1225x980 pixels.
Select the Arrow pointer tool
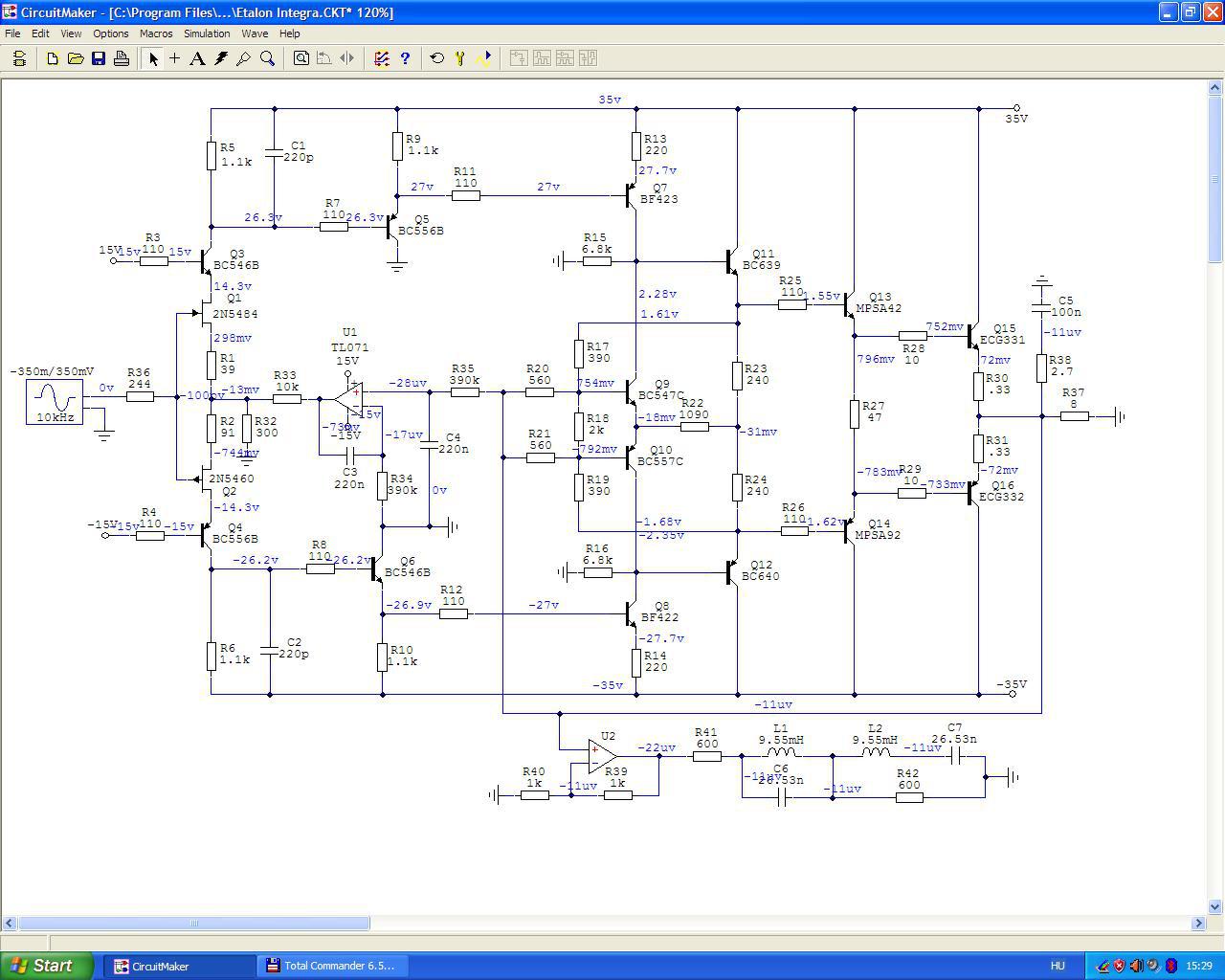(152, 58)
